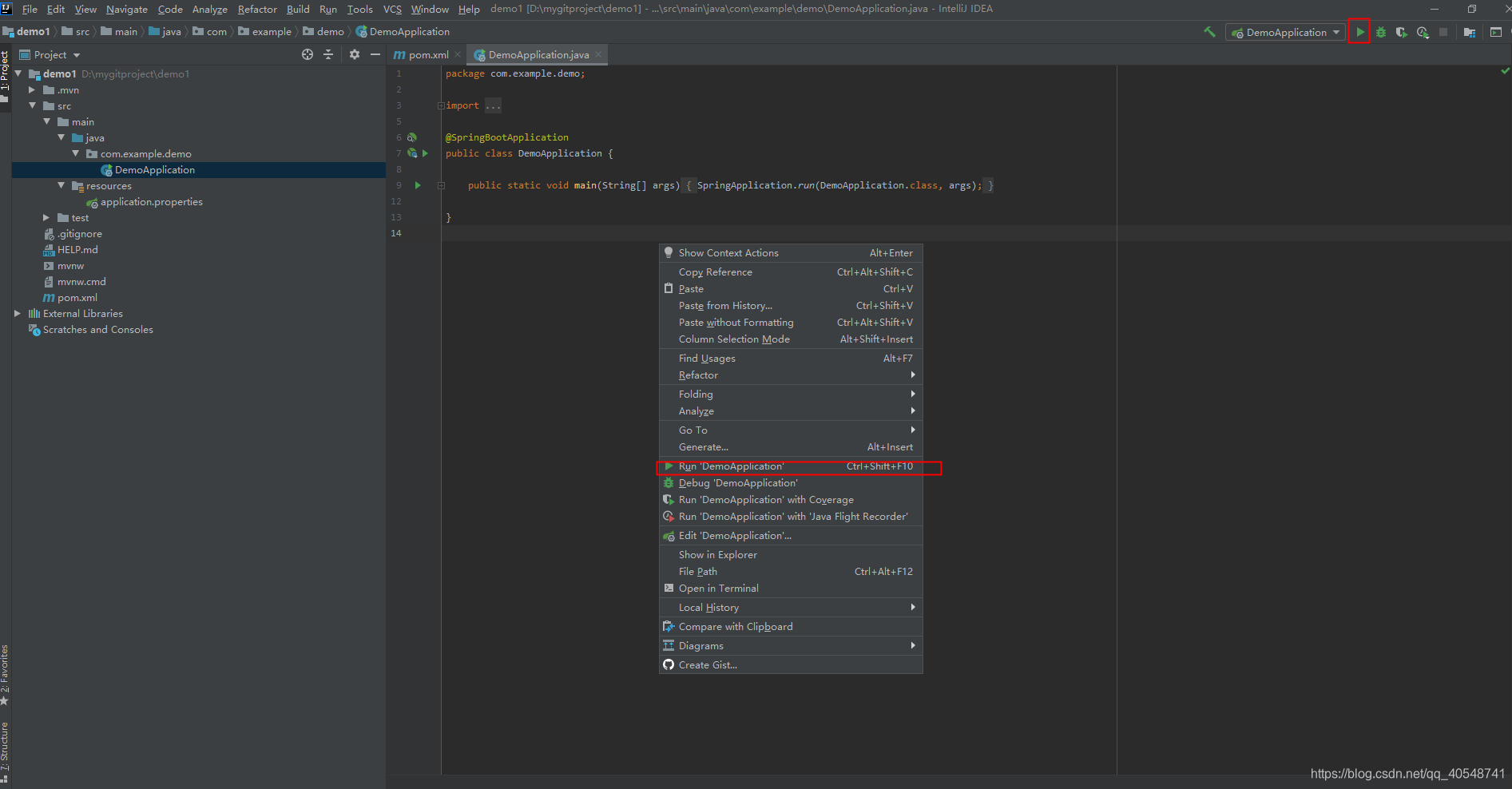Open the Favorites tool window stripe
The width and height of the screenshot is (1512, 789).
tap(5, 676)
